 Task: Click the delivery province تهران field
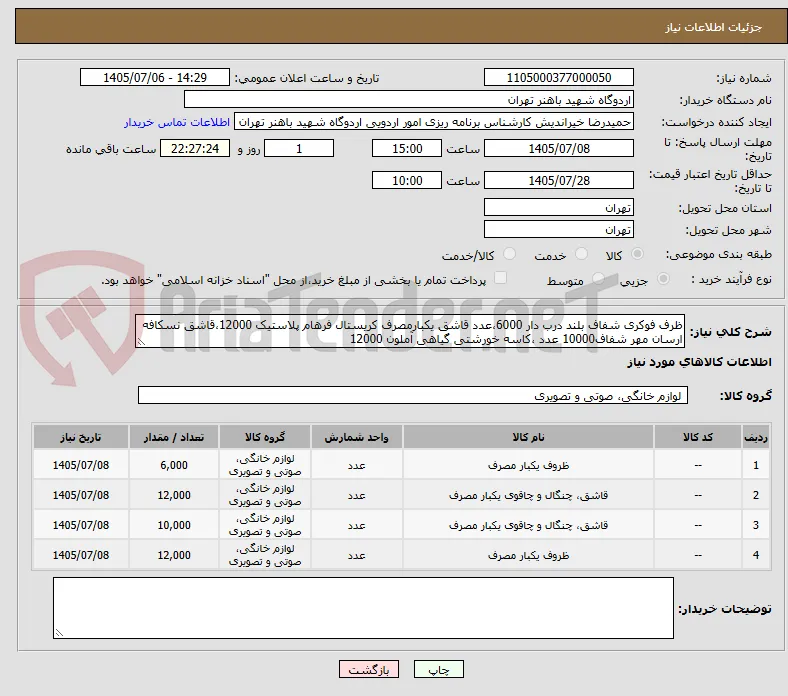(x=559, y=207)
